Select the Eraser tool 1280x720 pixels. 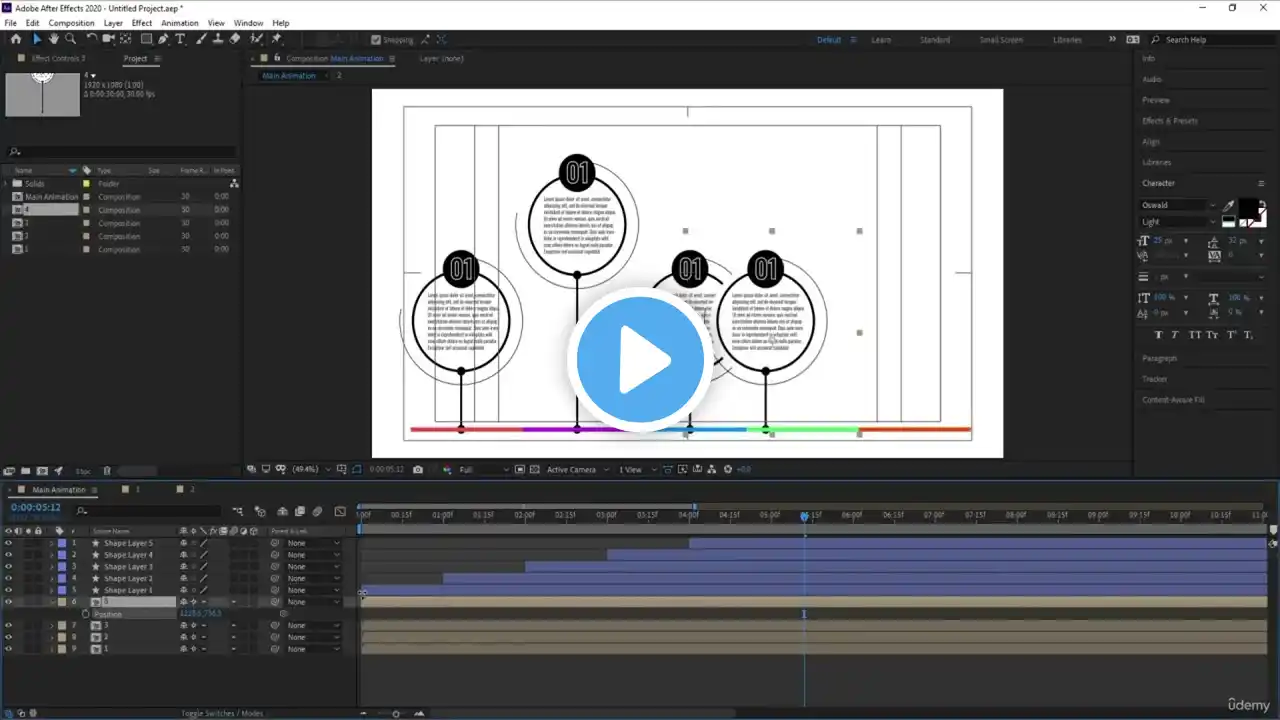click(234, 39)
